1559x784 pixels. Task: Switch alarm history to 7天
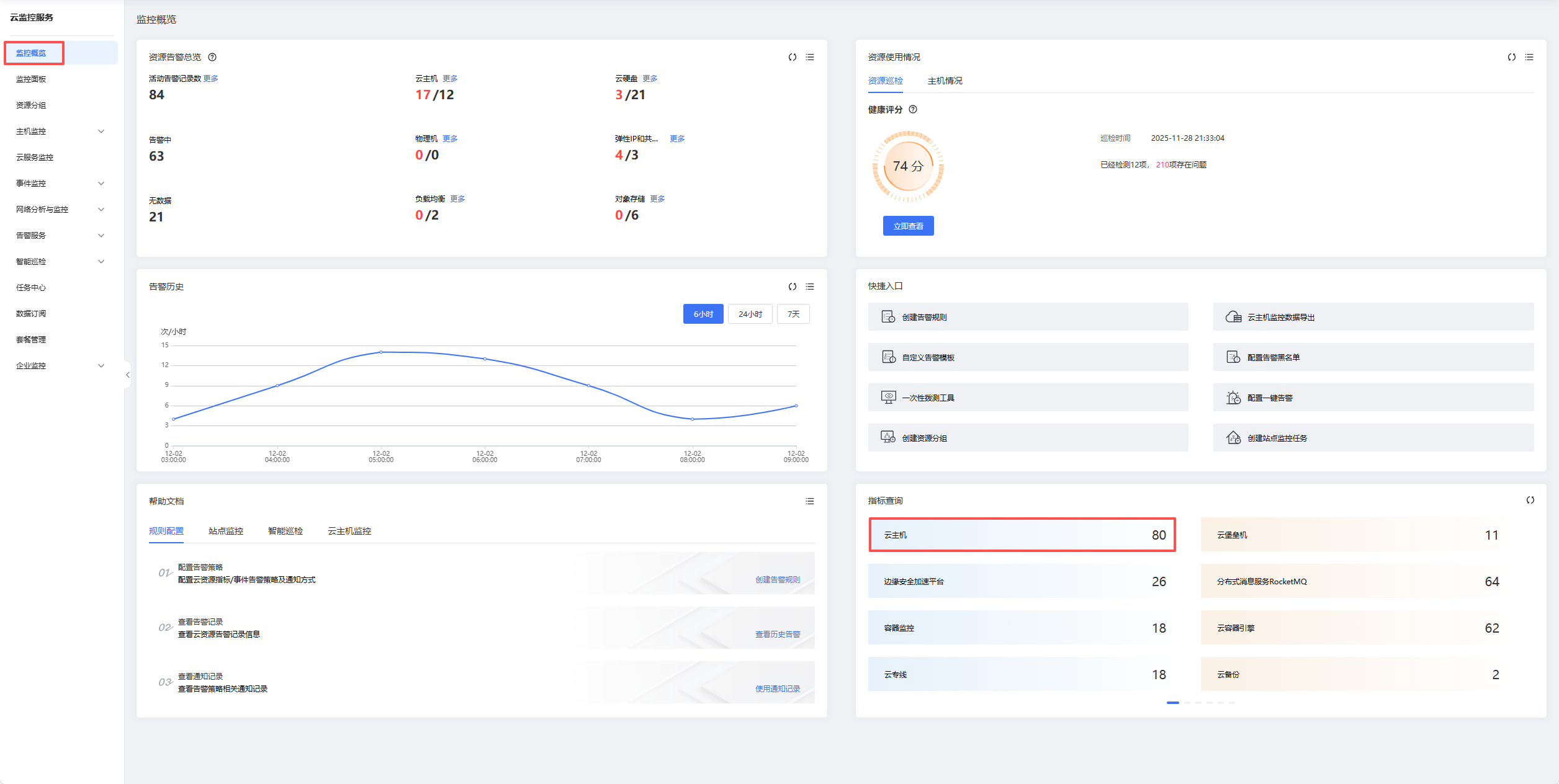tap(793, 314)
